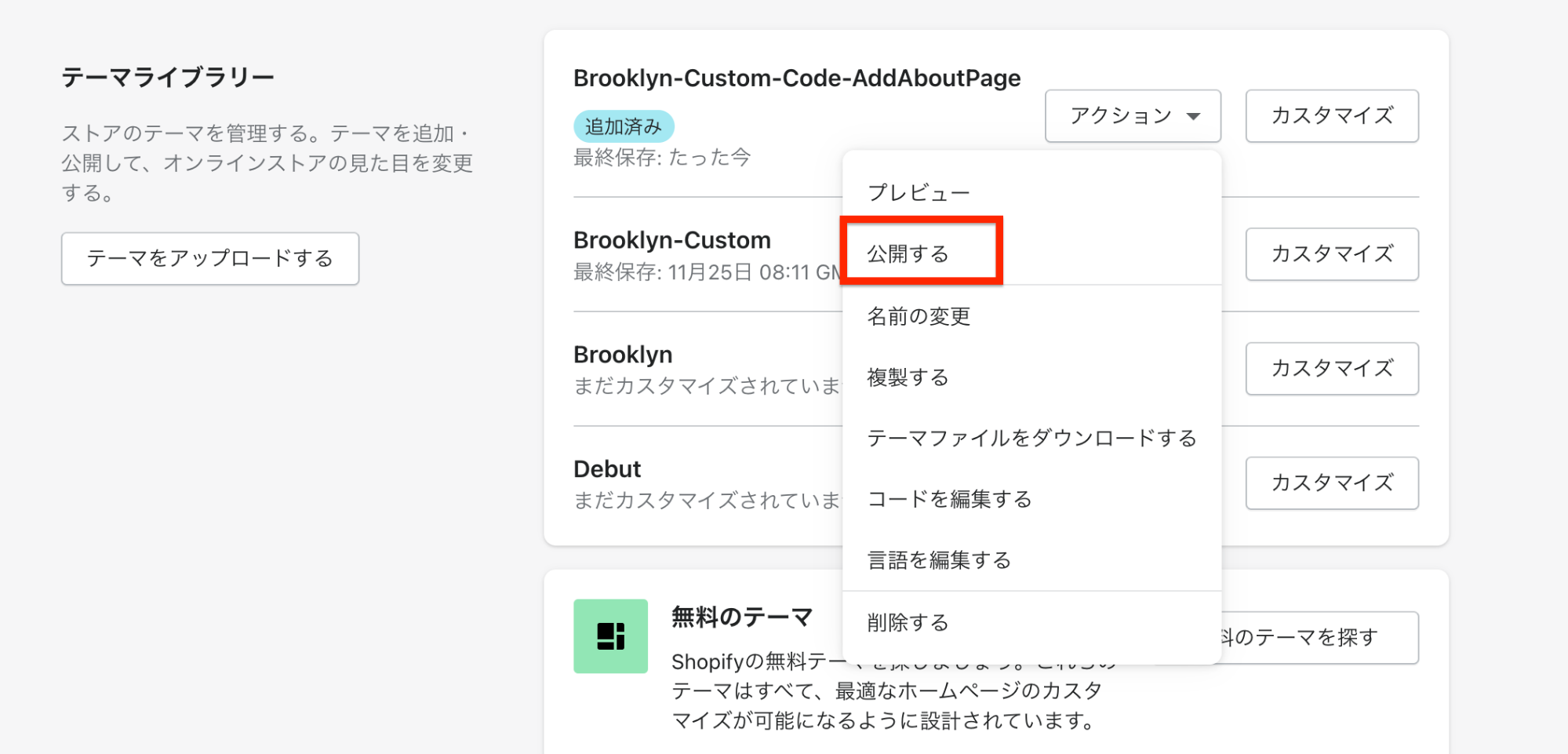Click カスタマイズ for the Brooklyn theme
The width and height of the screenshot is (1568, 754).
[x=1331, y=369]
